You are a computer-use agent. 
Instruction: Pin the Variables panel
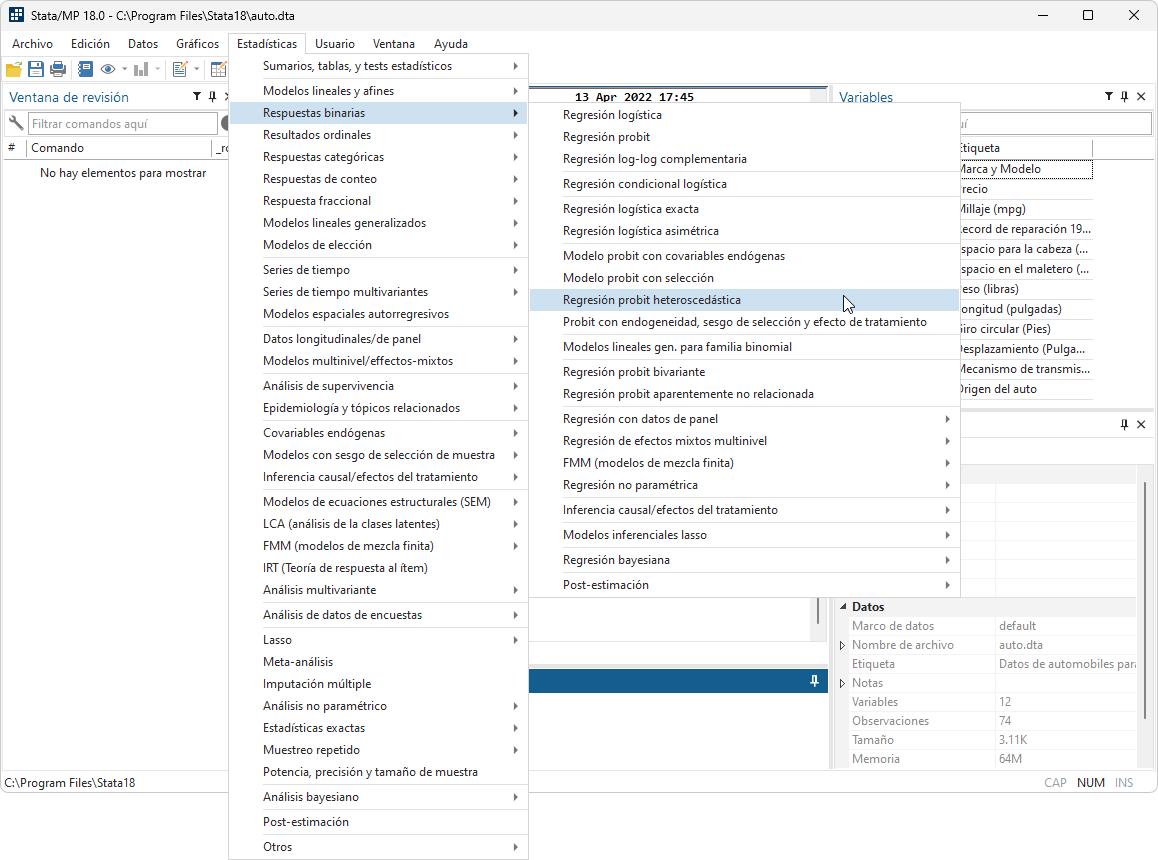tap(1125, 97)
